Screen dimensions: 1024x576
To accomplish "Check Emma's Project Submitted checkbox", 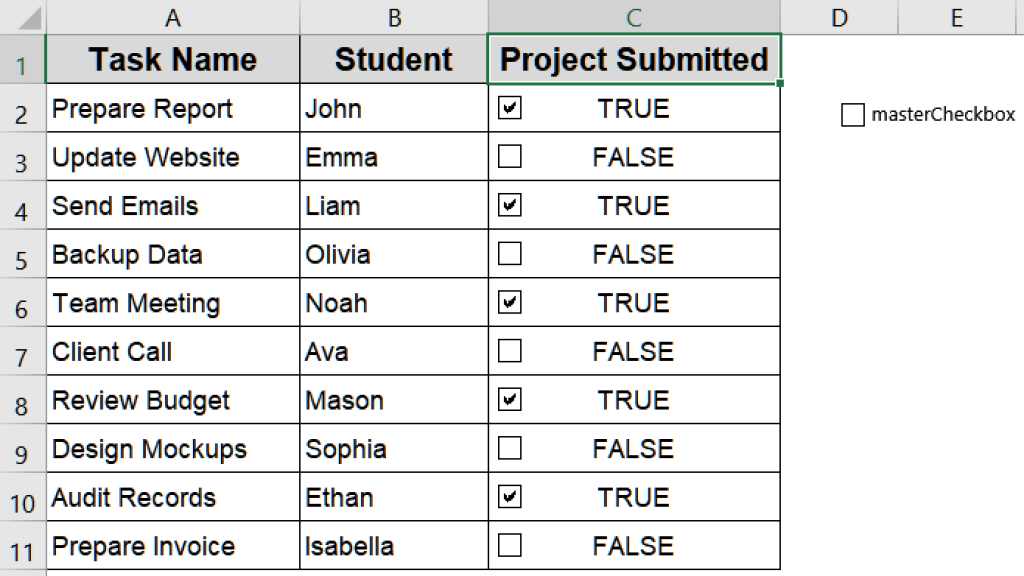I will (x=509, y=157).
